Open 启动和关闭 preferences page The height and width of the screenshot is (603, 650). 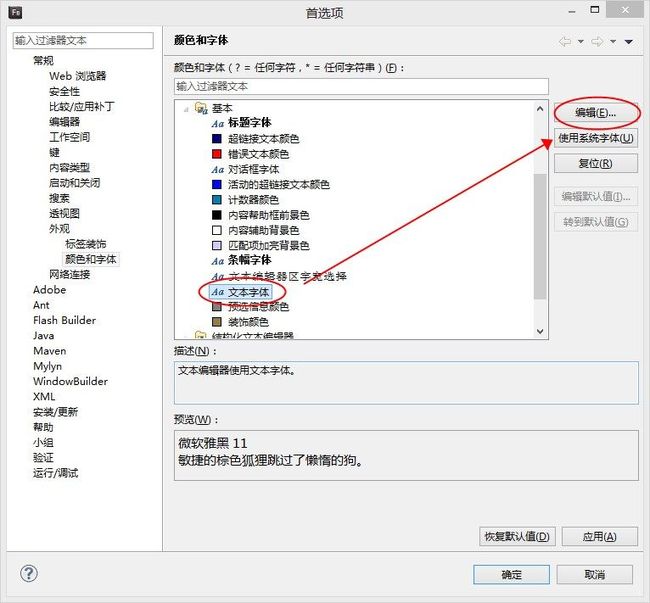(x=74, y=183)
